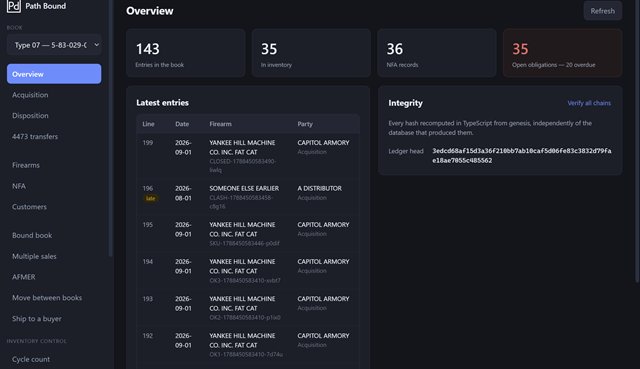Open the AFMER page
Viewport: 640px width, 369px height.
[54, 277]
